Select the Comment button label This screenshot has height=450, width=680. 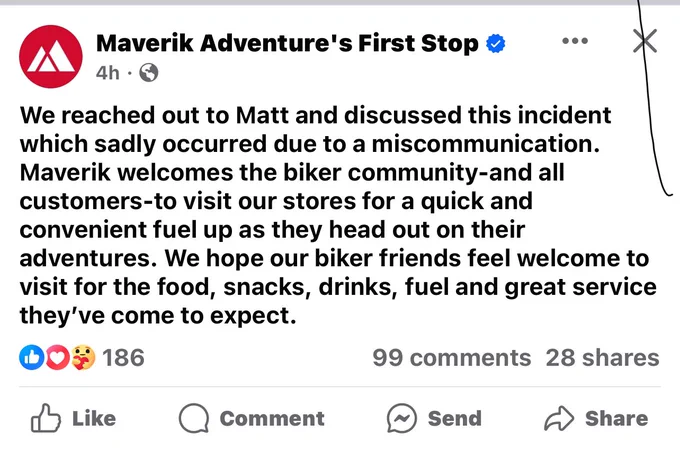(x=272, y=418)
